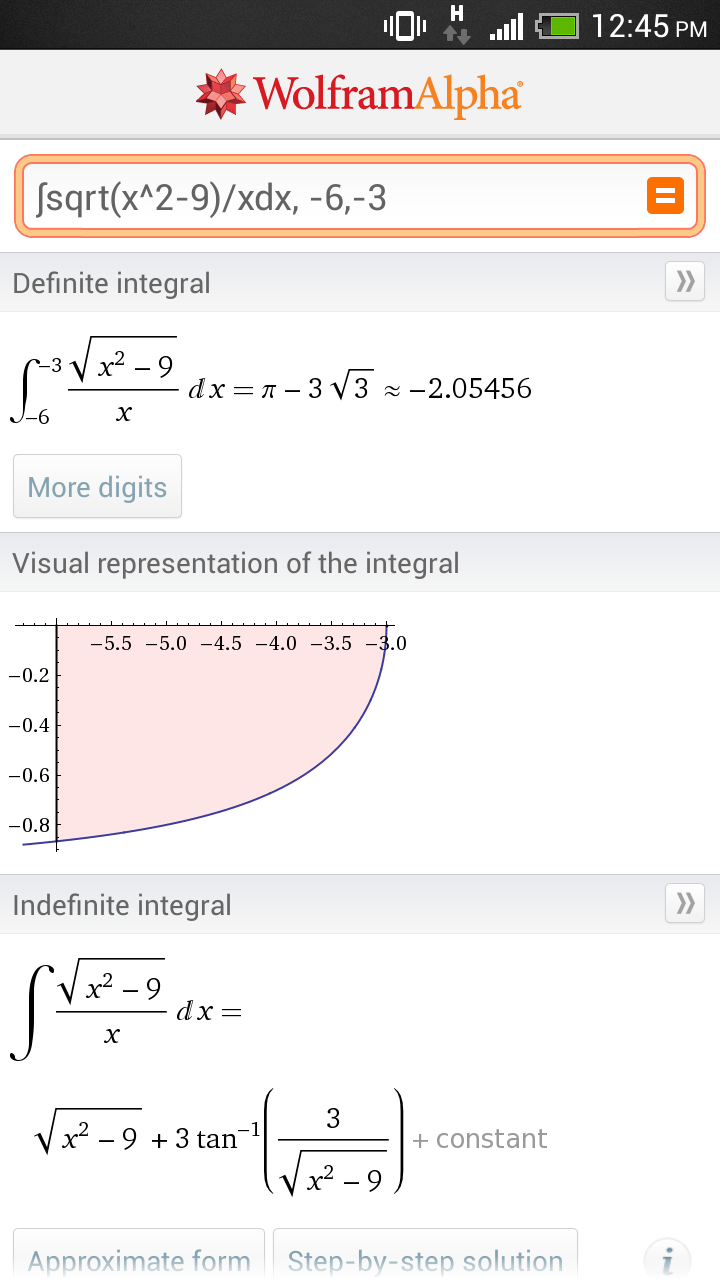Tap Approximate form for the antiderivative
Image resolution: width=720 pixels, height=1280 pixels.
[138, 1260]
